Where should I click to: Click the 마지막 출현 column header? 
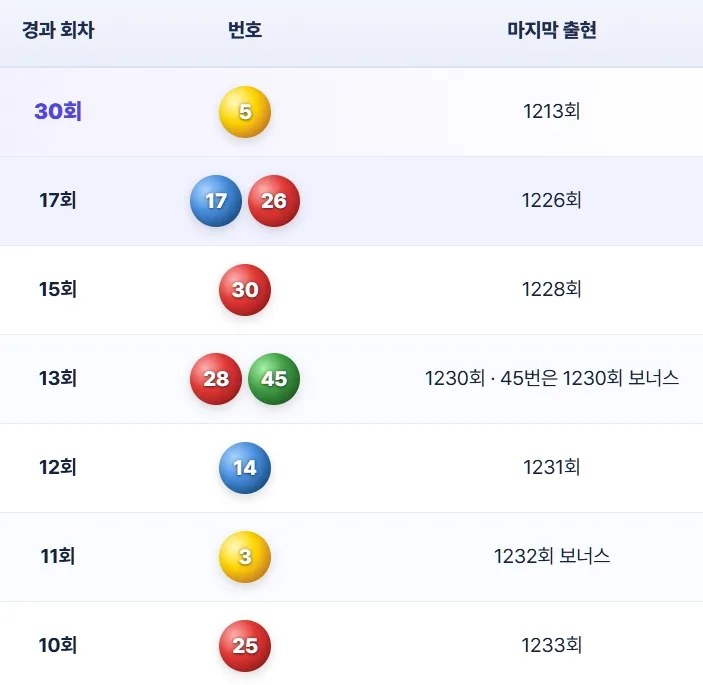[551, 30]
